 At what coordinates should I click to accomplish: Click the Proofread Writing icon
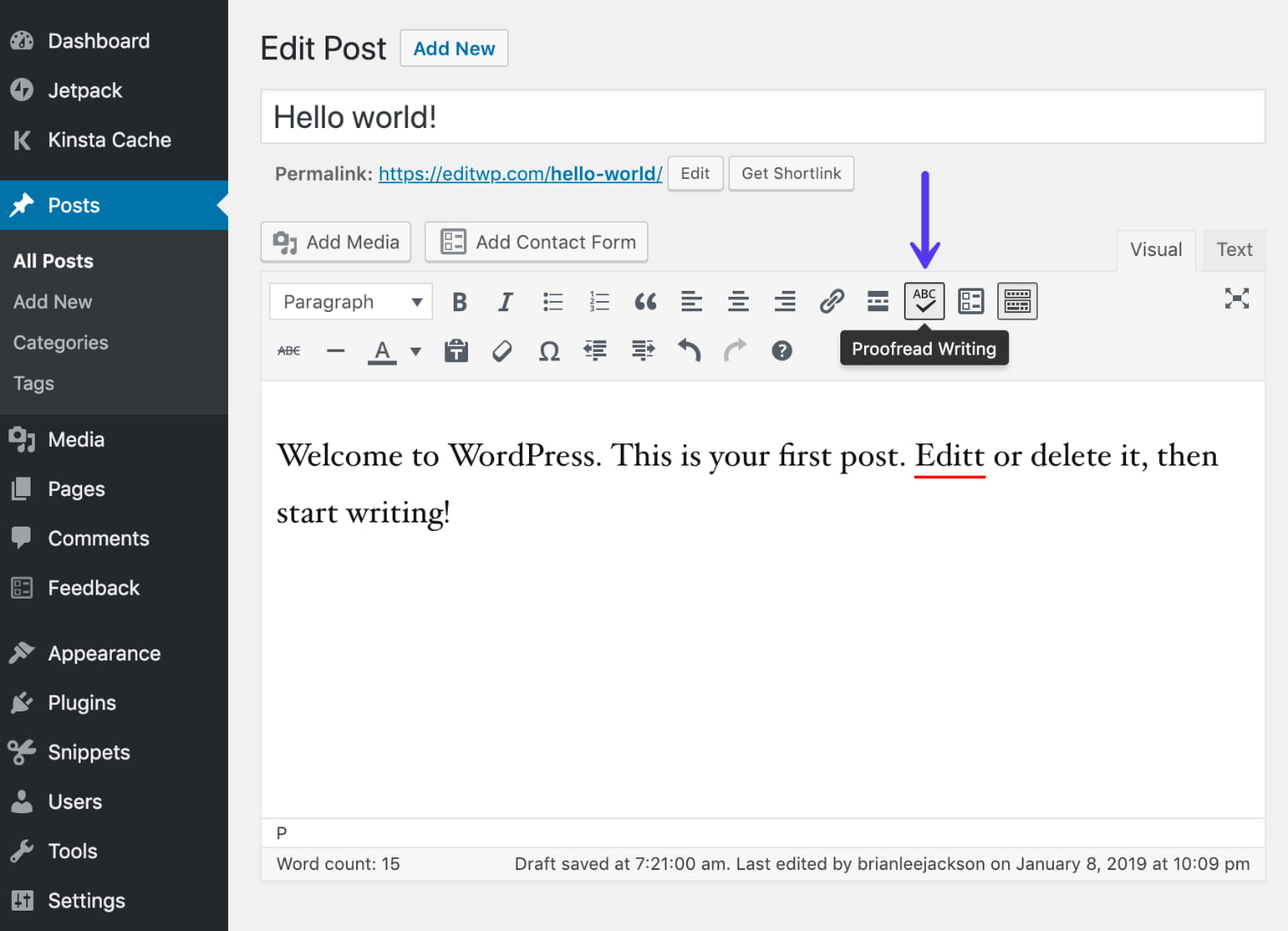(923, 301)
